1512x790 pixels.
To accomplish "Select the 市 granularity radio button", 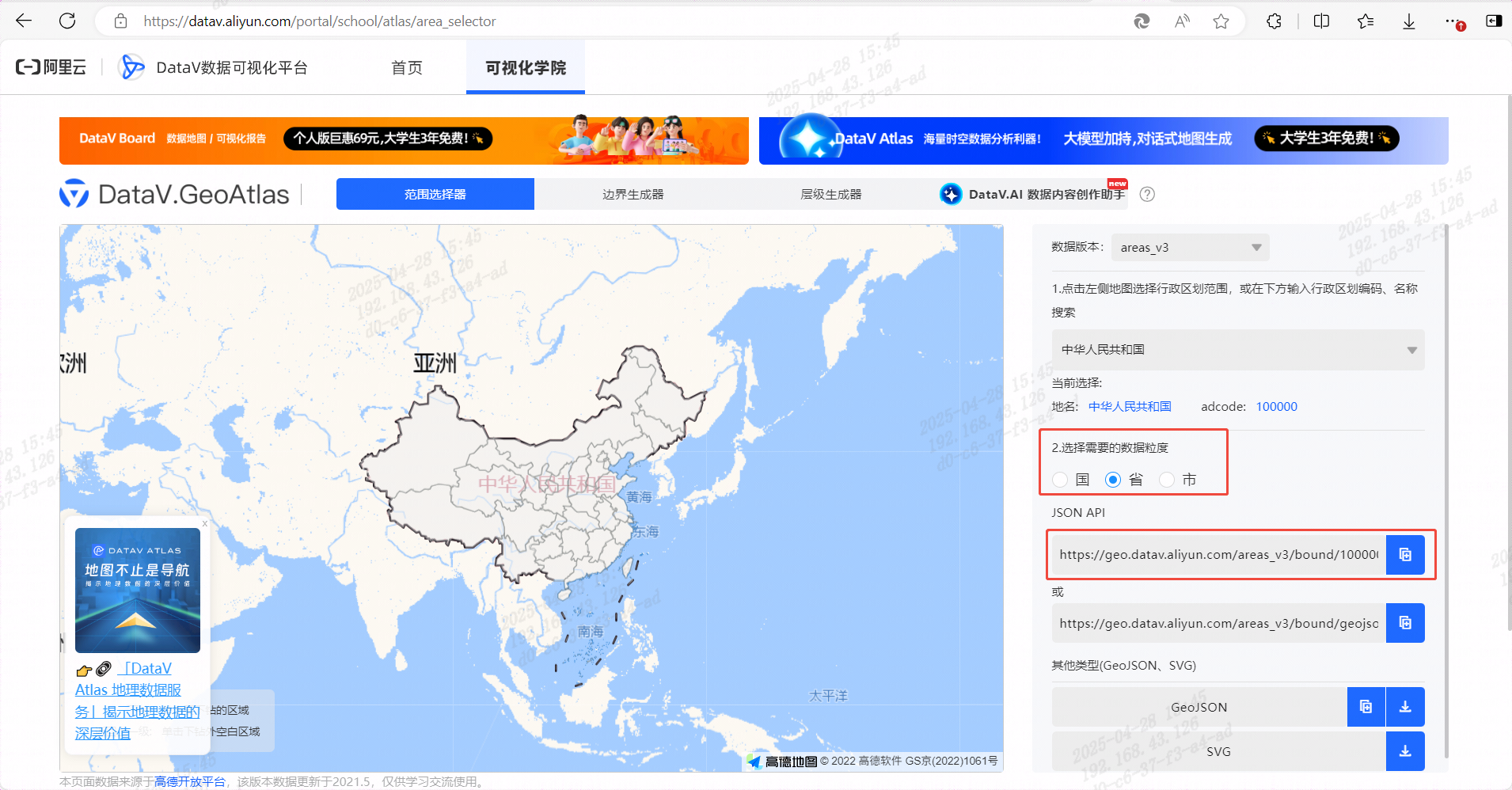I will click(1166, 479).
